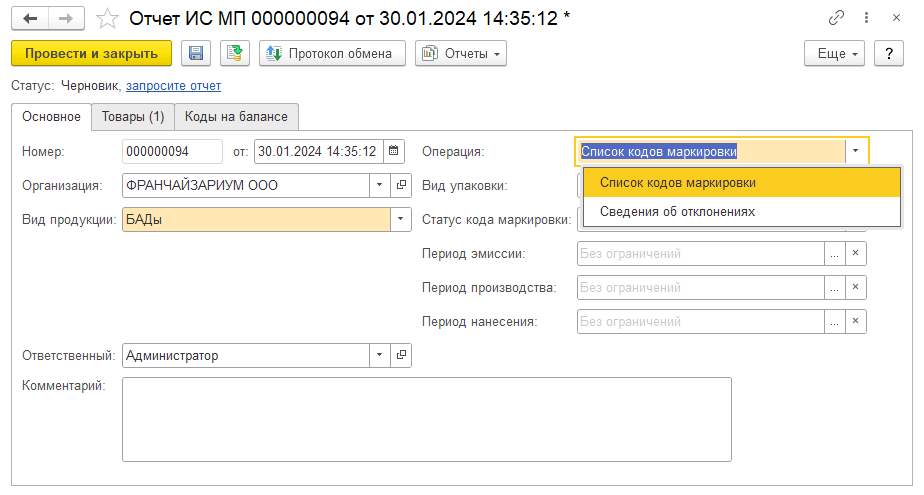924x495 pixels.
Task: Mark report as favorite with star icon
Action: click(x=106, y=19)
